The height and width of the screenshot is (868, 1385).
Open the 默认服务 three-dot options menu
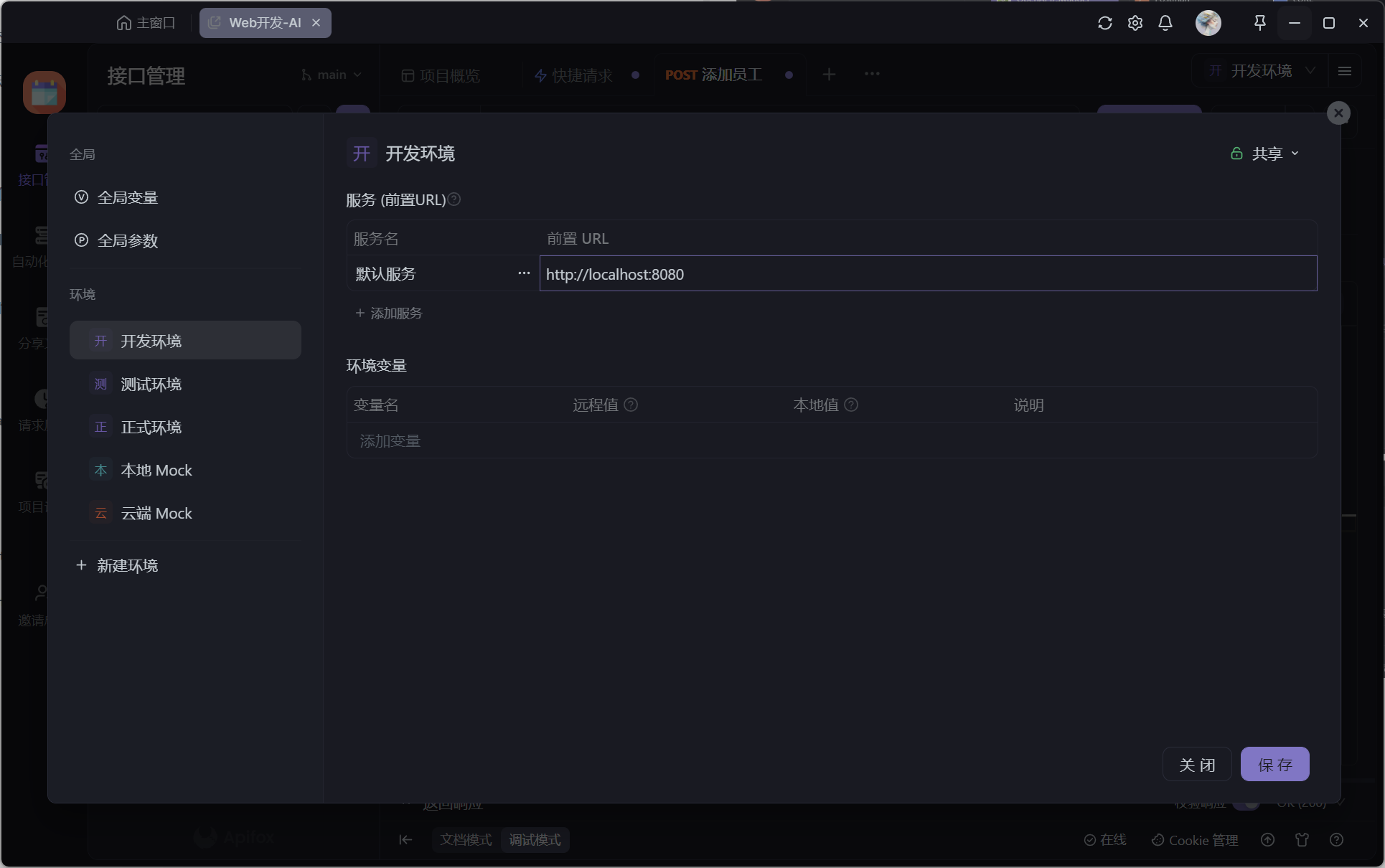tap(524, 273)
